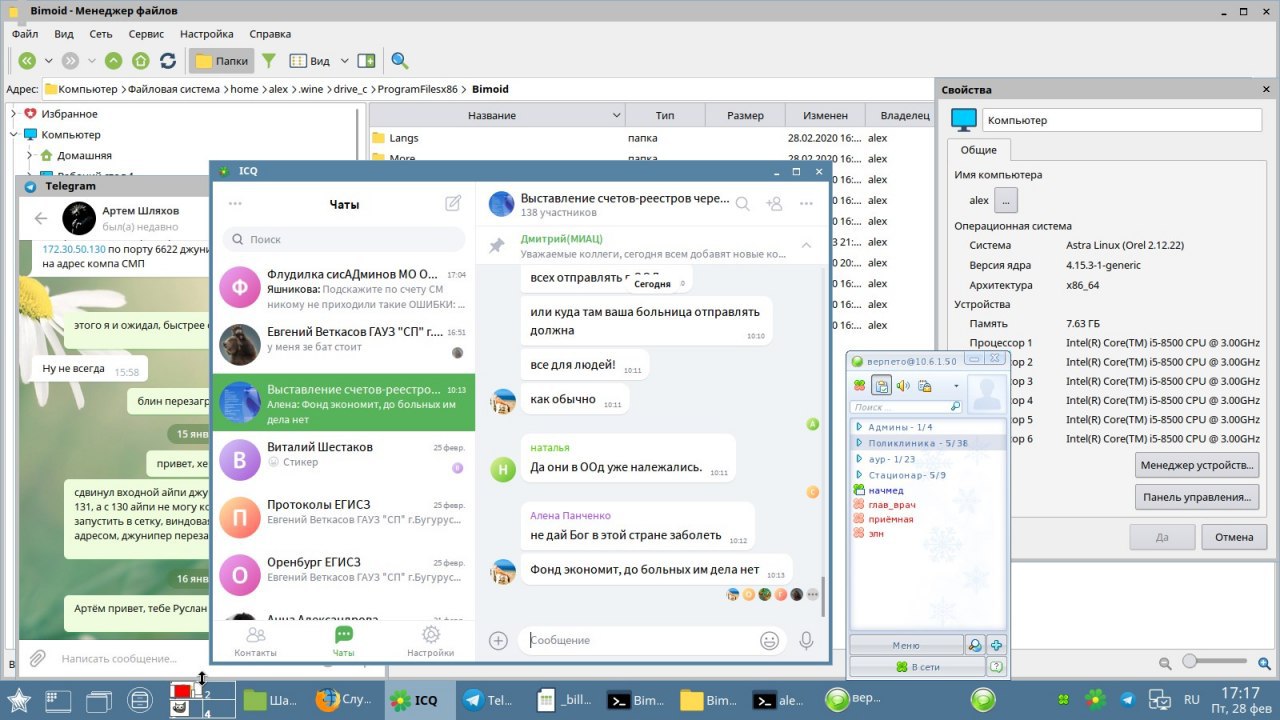1280x720 pixels.
Task: Open the Справка menu
Action: click(x=270, y=34)
